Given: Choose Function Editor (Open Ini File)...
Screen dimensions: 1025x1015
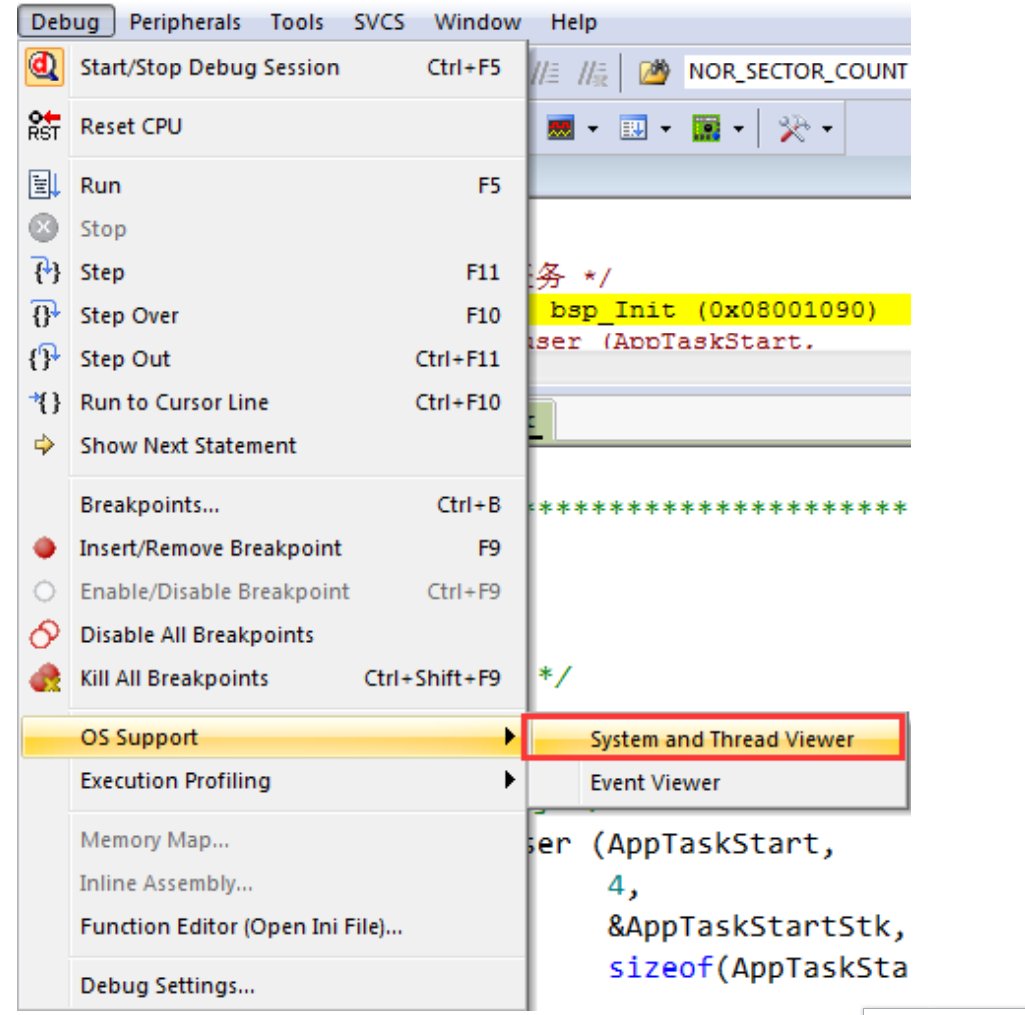Looking at the screenshot, I should click(x=273, y=925).
